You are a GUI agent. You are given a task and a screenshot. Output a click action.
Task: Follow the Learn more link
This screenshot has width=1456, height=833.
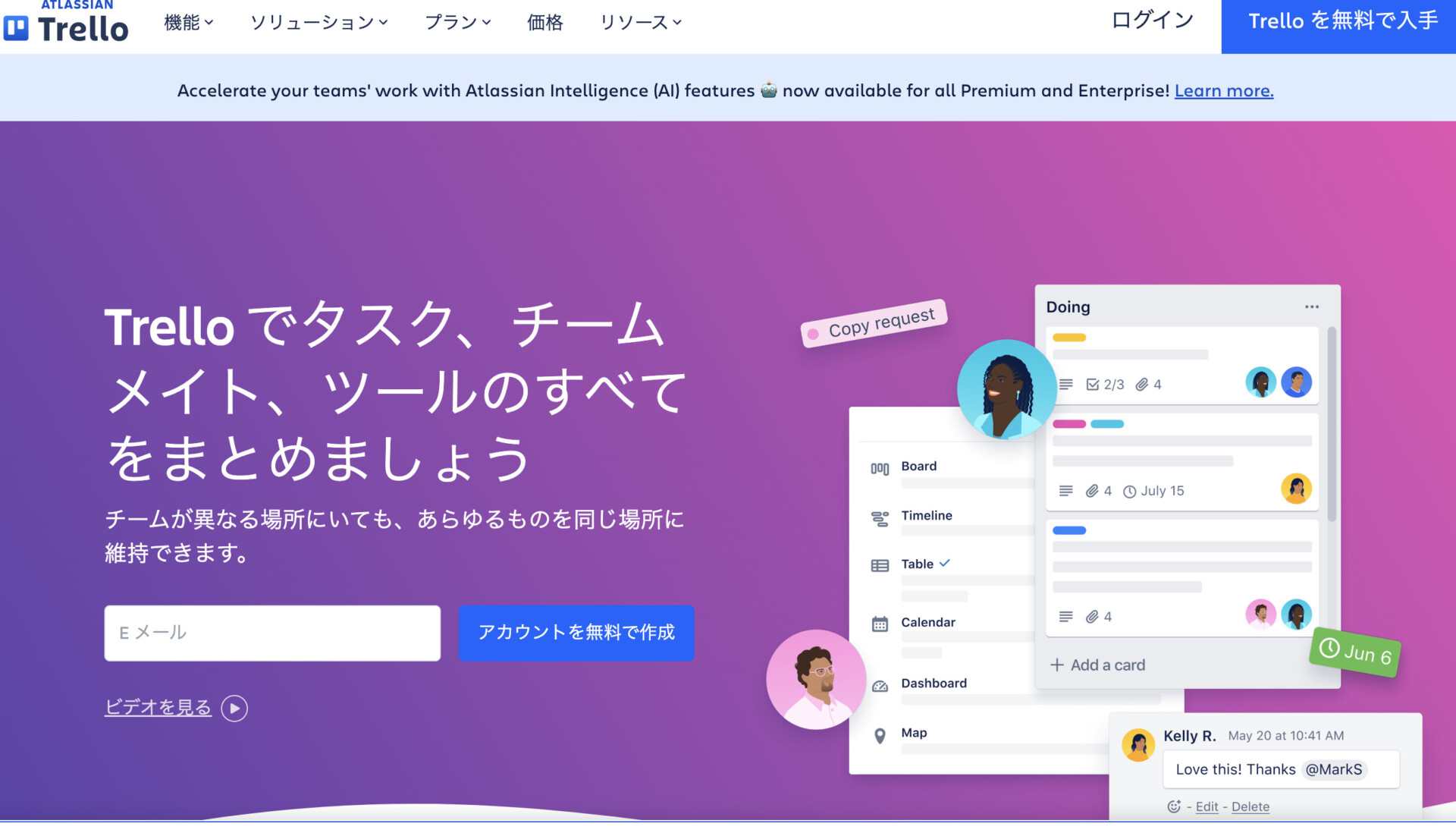point(1224,90)
